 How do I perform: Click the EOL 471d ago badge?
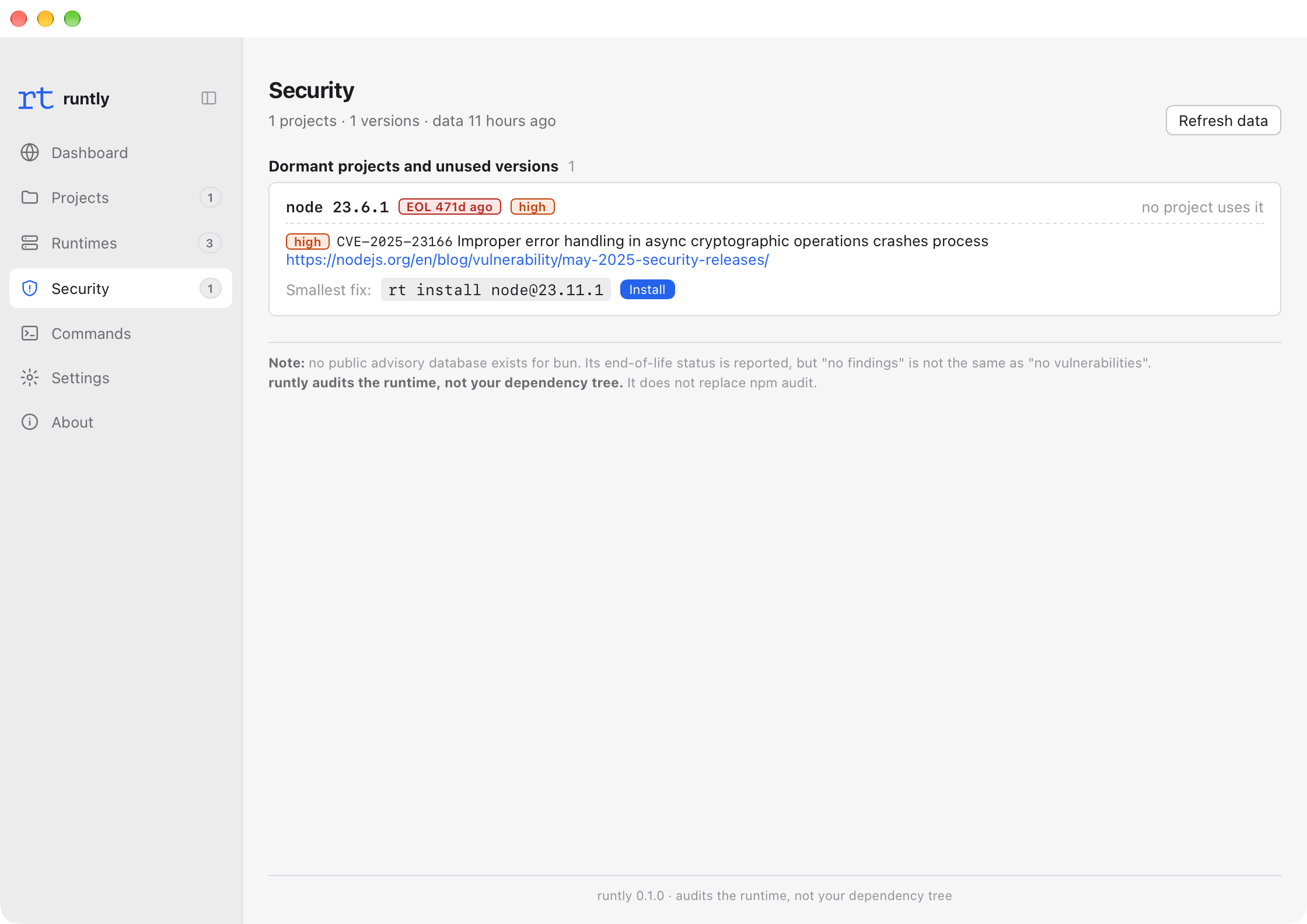click(449, 206)
